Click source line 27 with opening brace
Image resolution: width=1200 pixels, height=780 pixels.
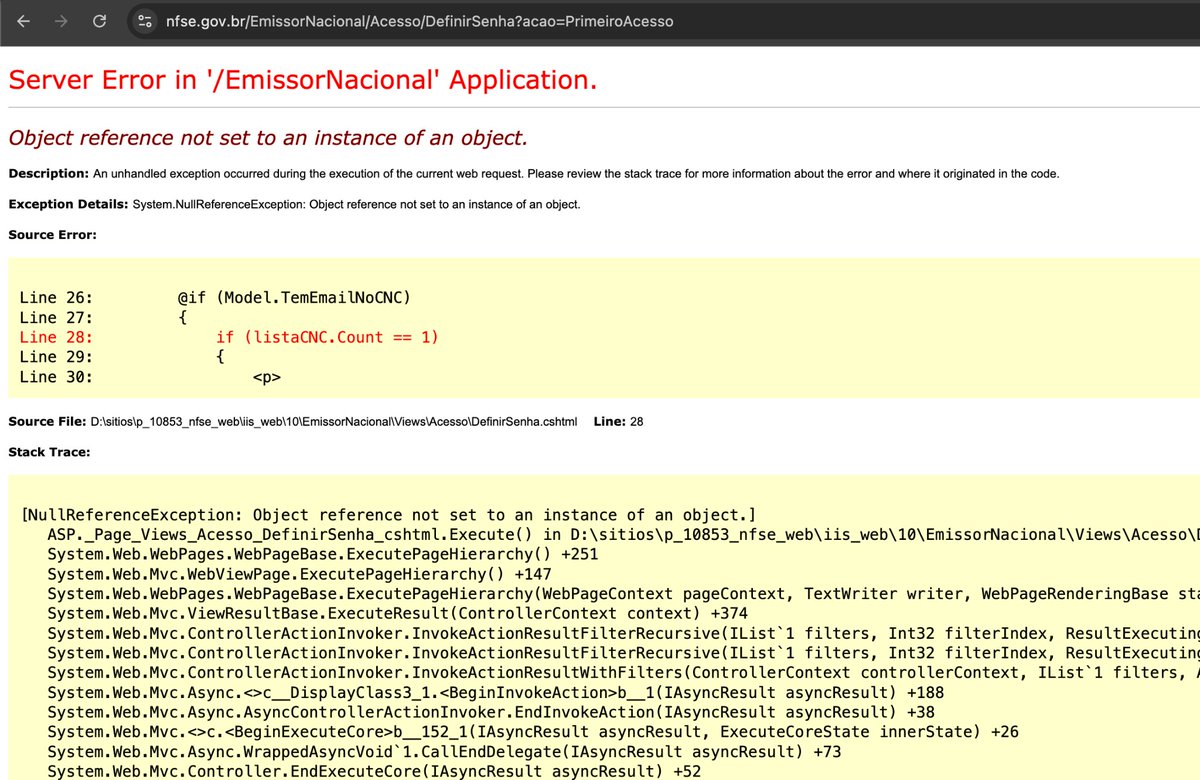(x=103, y=318)
